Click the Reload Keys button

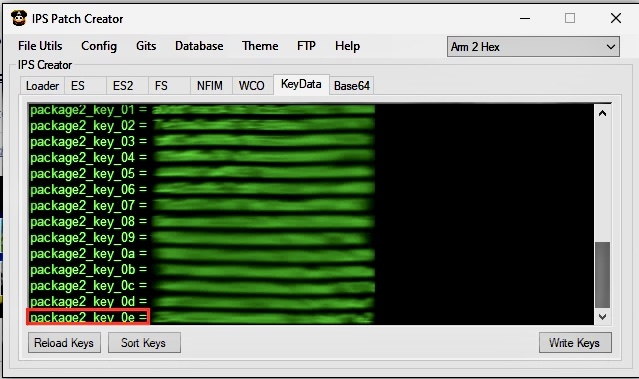[64, 343]
